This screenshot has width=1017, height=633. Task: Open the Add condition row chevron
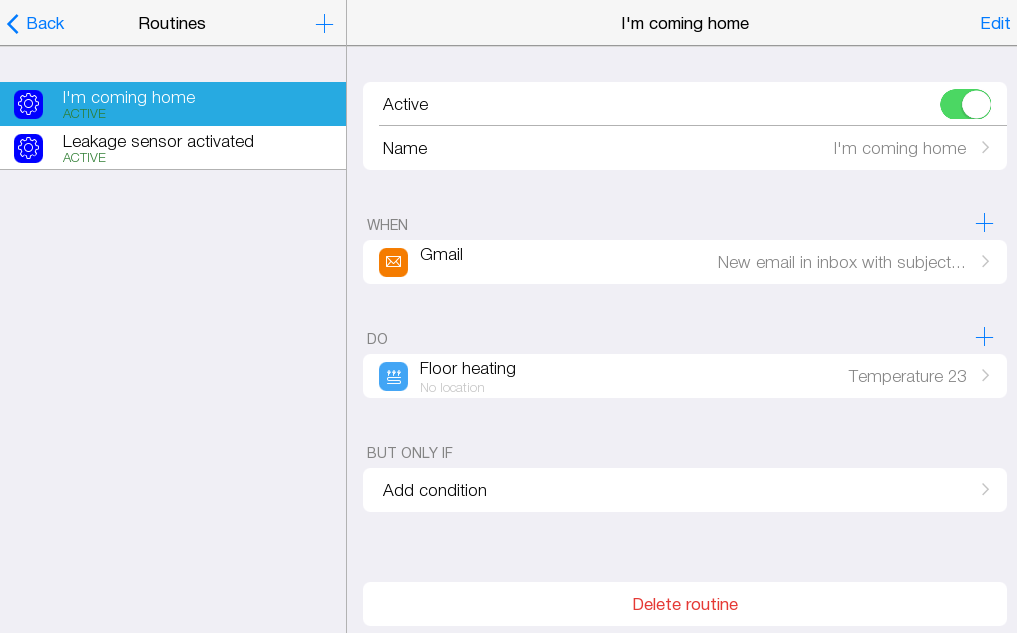[985, 490]
